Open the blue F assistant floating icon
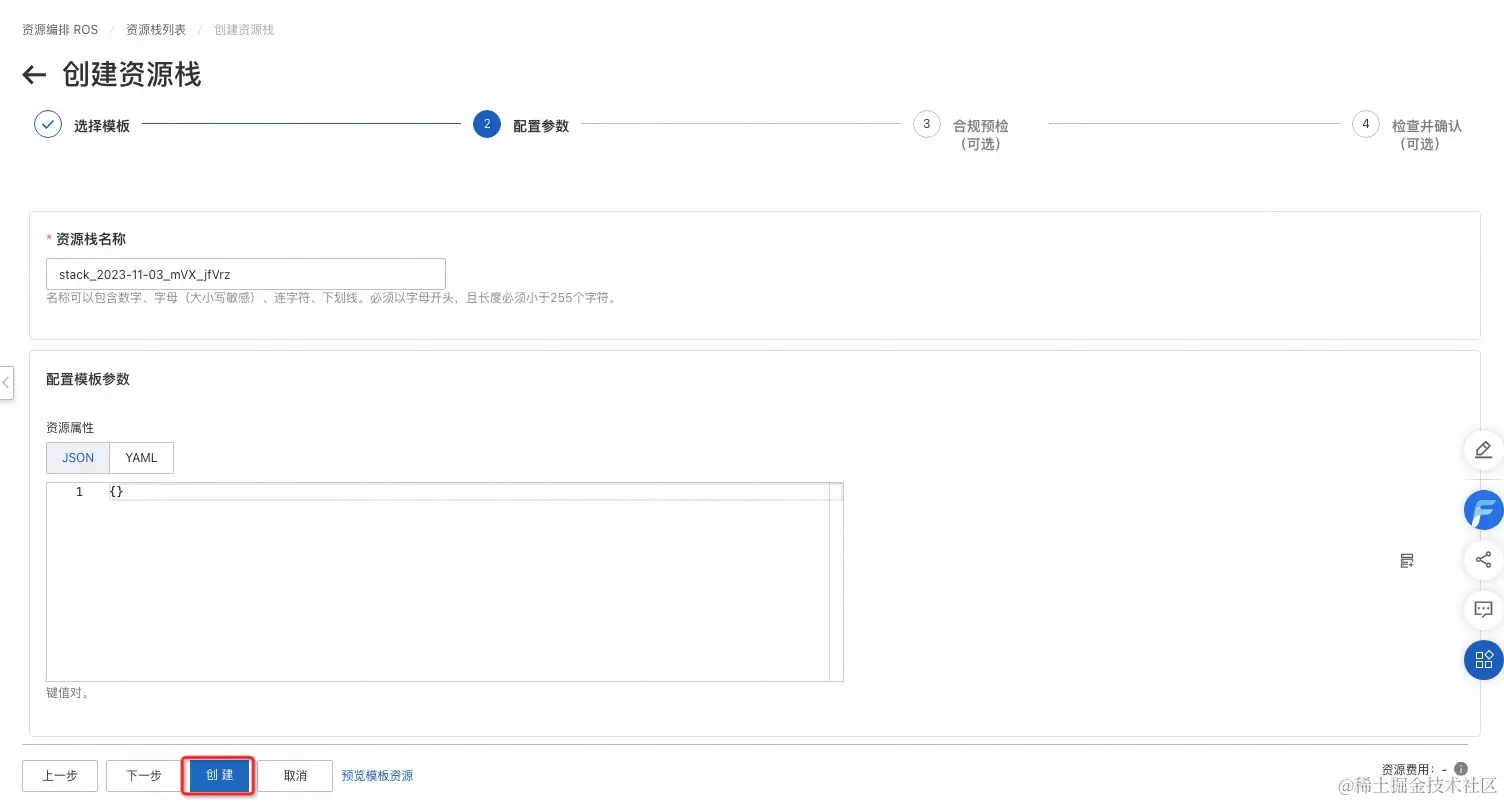Screen dimensions: 1504x802 (x=1483, y=510)
